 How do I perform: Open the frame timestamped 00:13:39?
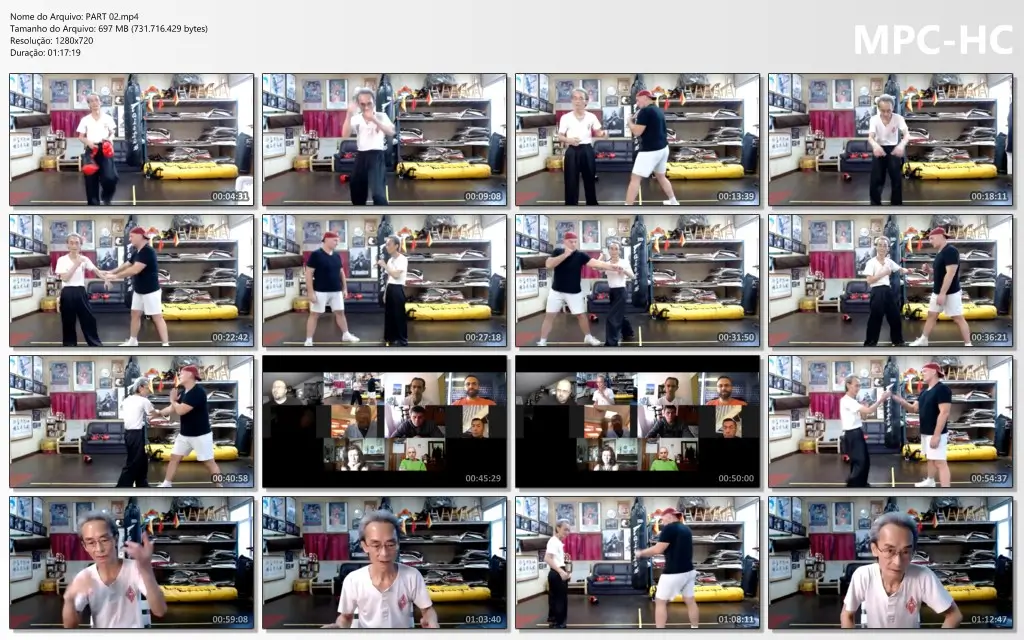point(637,140)
